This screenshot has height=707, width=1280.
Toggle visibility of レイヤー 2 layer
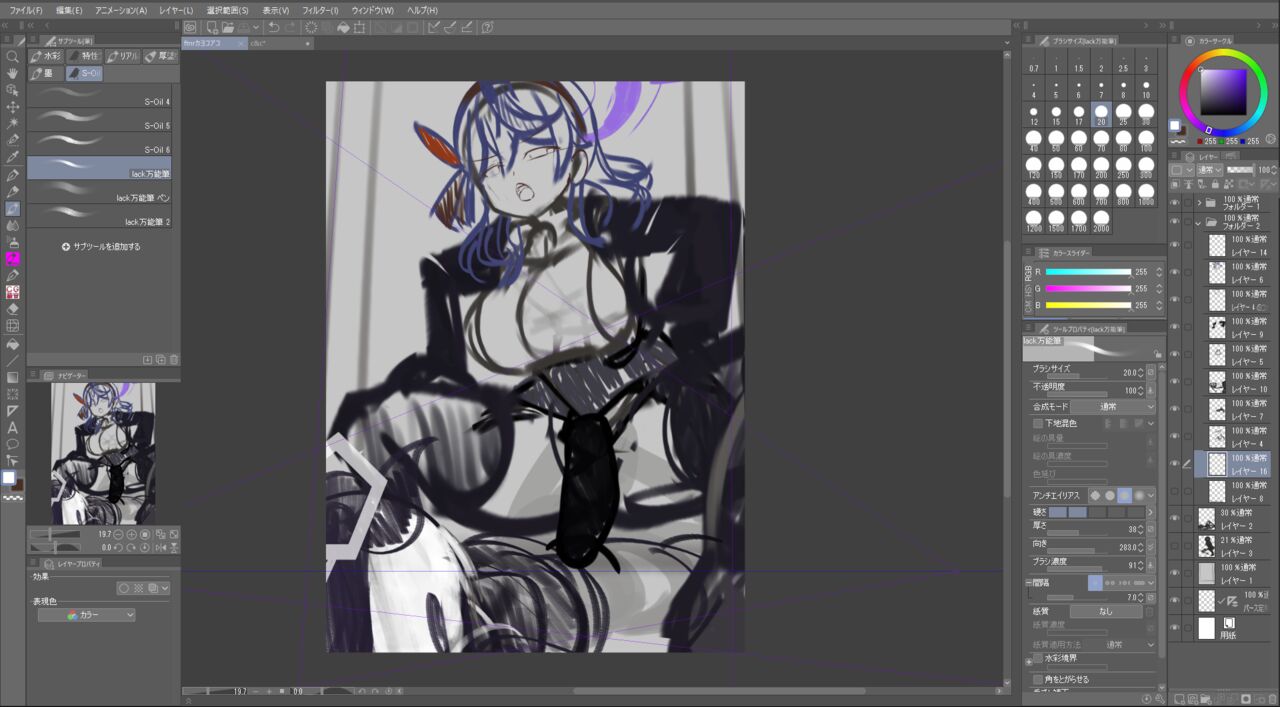(x=1175, y=519)
